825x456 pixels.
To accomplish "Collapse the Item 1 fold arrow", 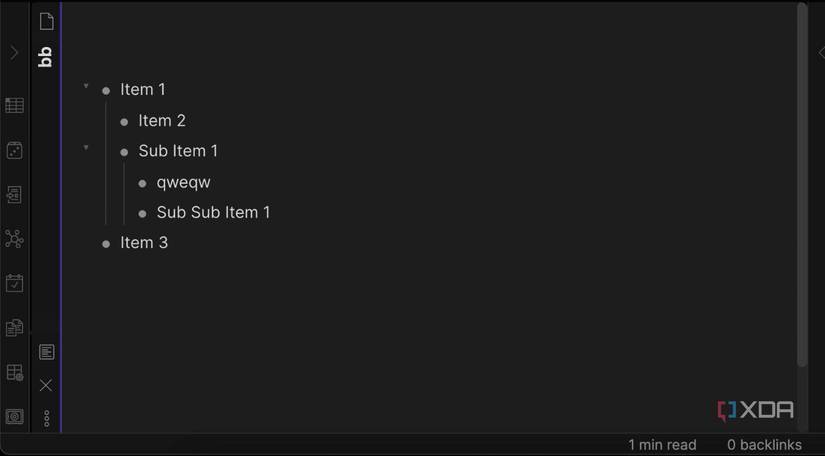I will 86,87.
